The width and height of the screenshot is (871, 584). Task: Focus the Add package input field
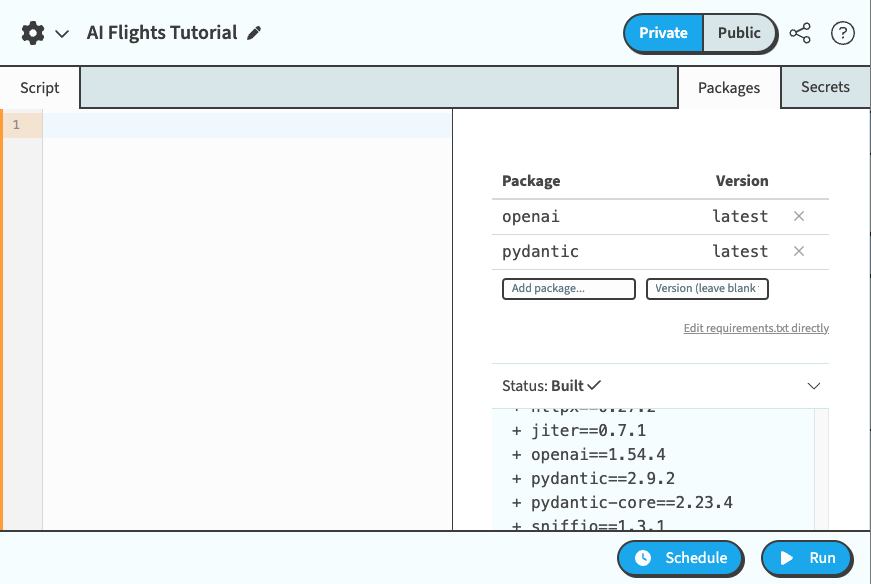coord(568,288)
